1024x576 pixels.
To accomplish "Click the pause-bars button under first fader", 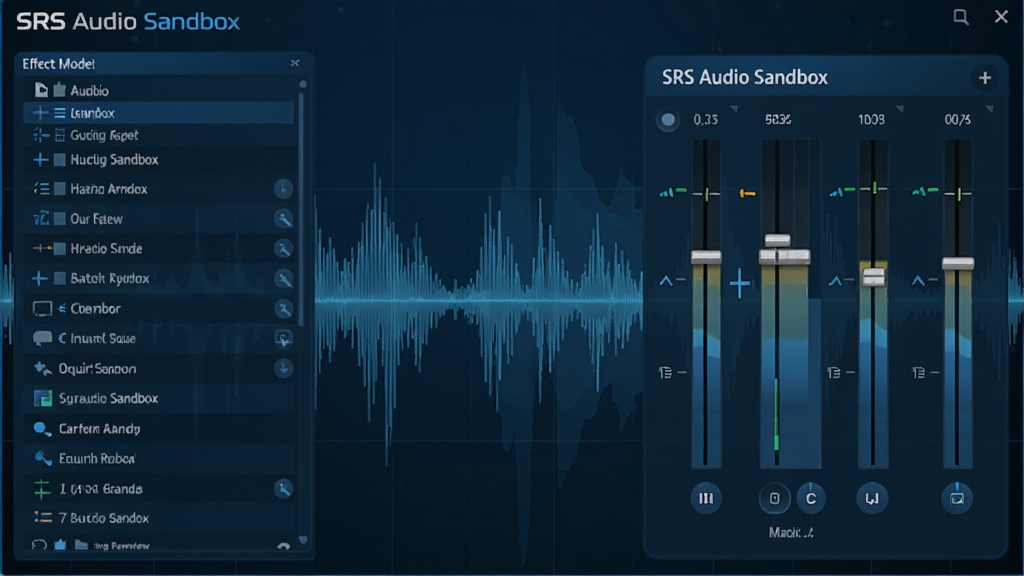I will 706,498.
